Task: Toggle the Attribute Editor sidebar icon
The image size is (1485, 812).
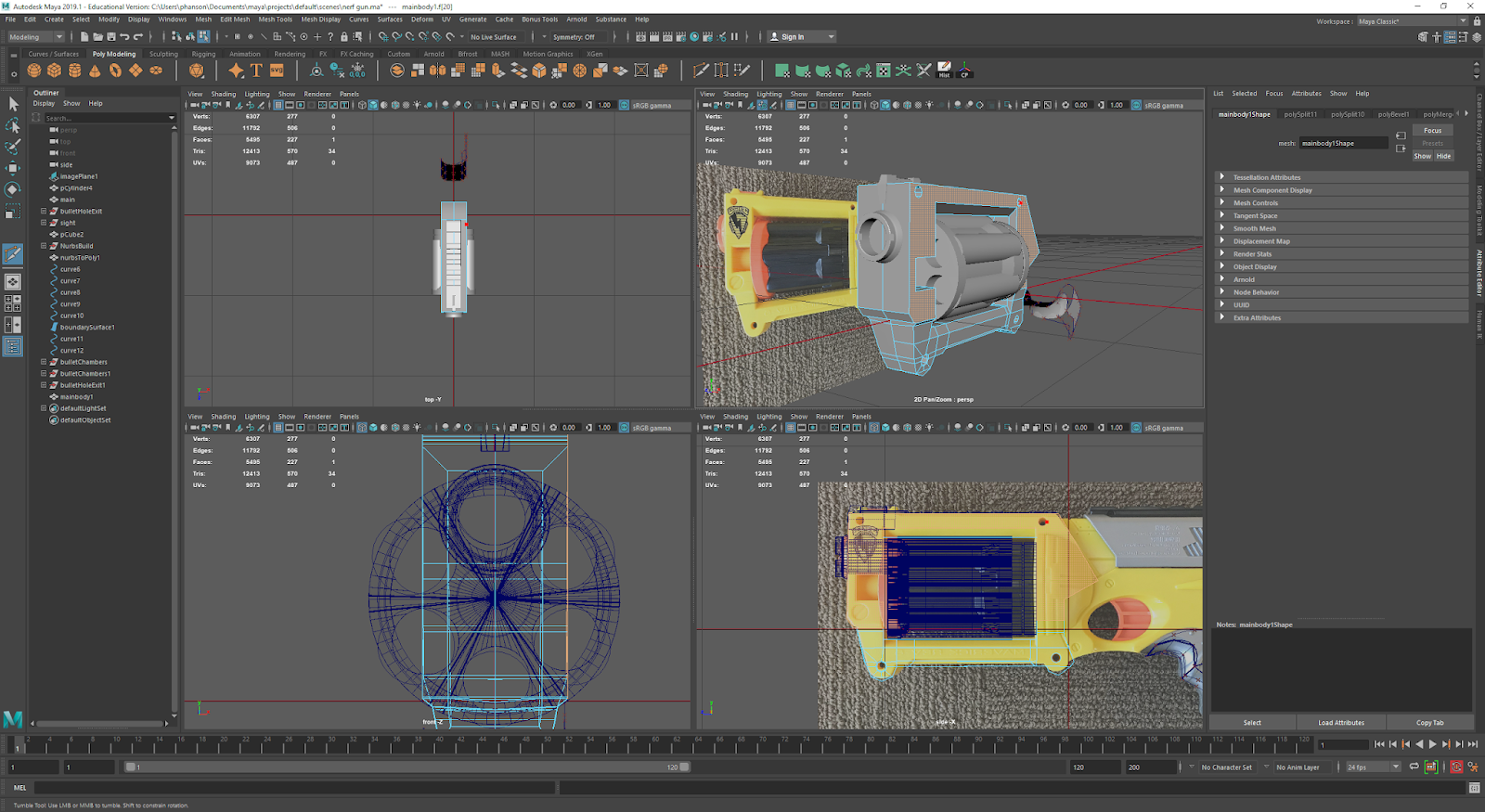Action: [1450, 37]
